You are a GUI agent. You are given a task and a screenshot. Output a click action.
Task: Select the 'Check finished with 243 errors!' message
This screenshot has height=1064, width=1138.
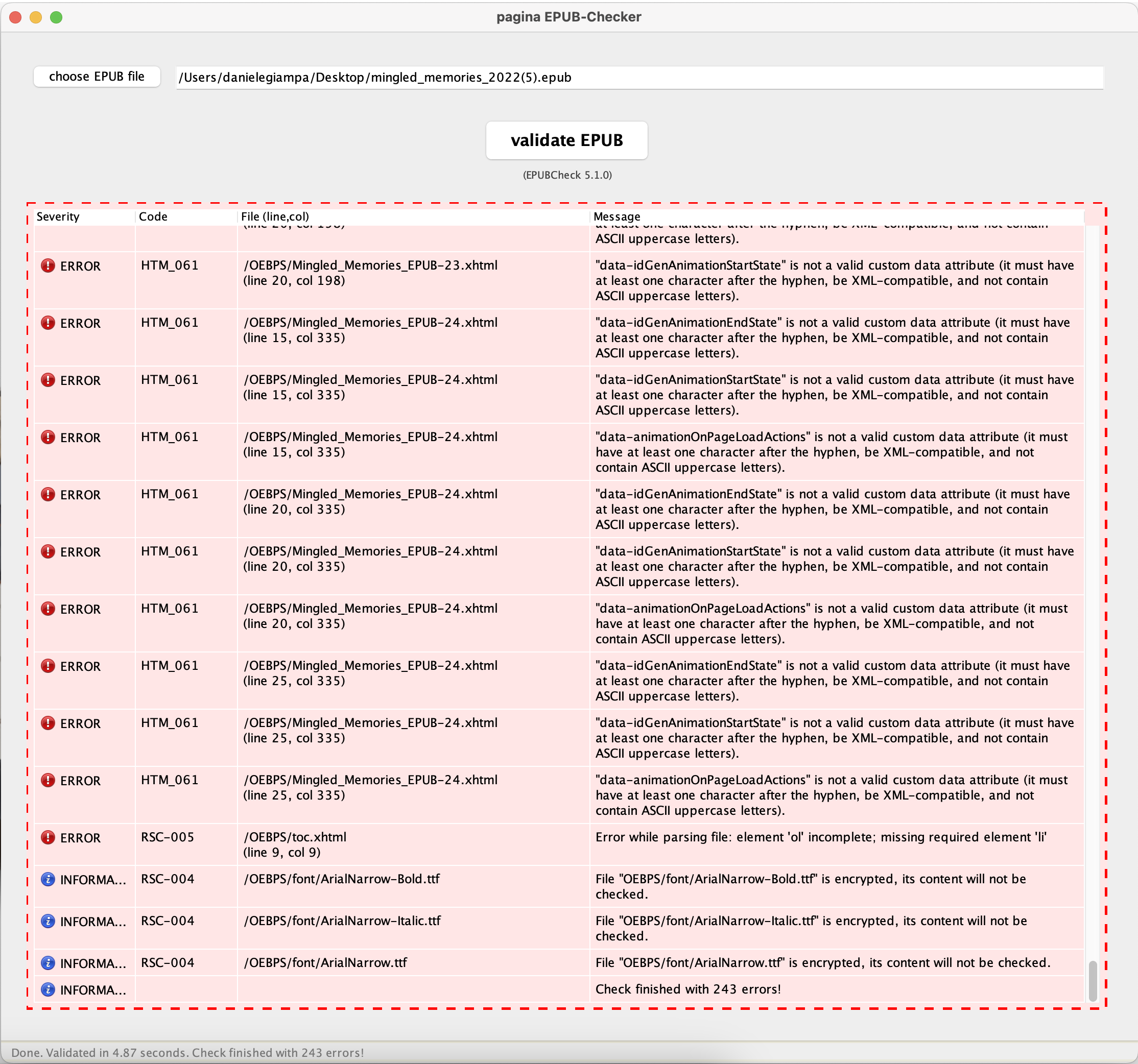687,989
